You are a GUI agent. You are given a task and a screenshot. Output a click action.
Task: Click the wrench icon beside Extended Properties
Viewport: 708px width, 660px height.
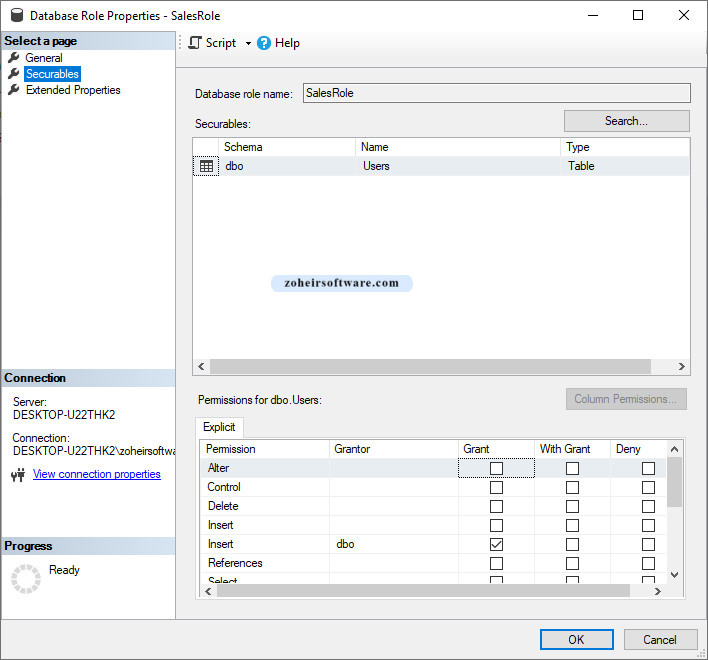pos(14,89)
